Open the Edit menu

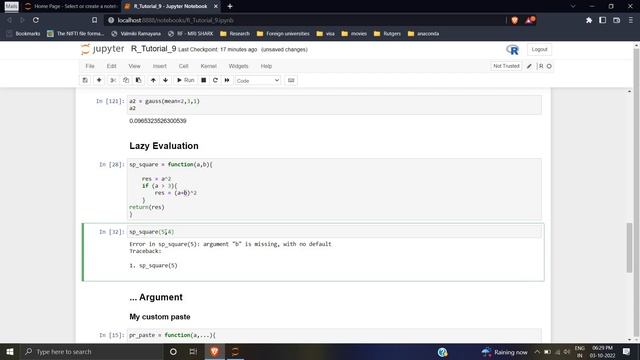111,66
